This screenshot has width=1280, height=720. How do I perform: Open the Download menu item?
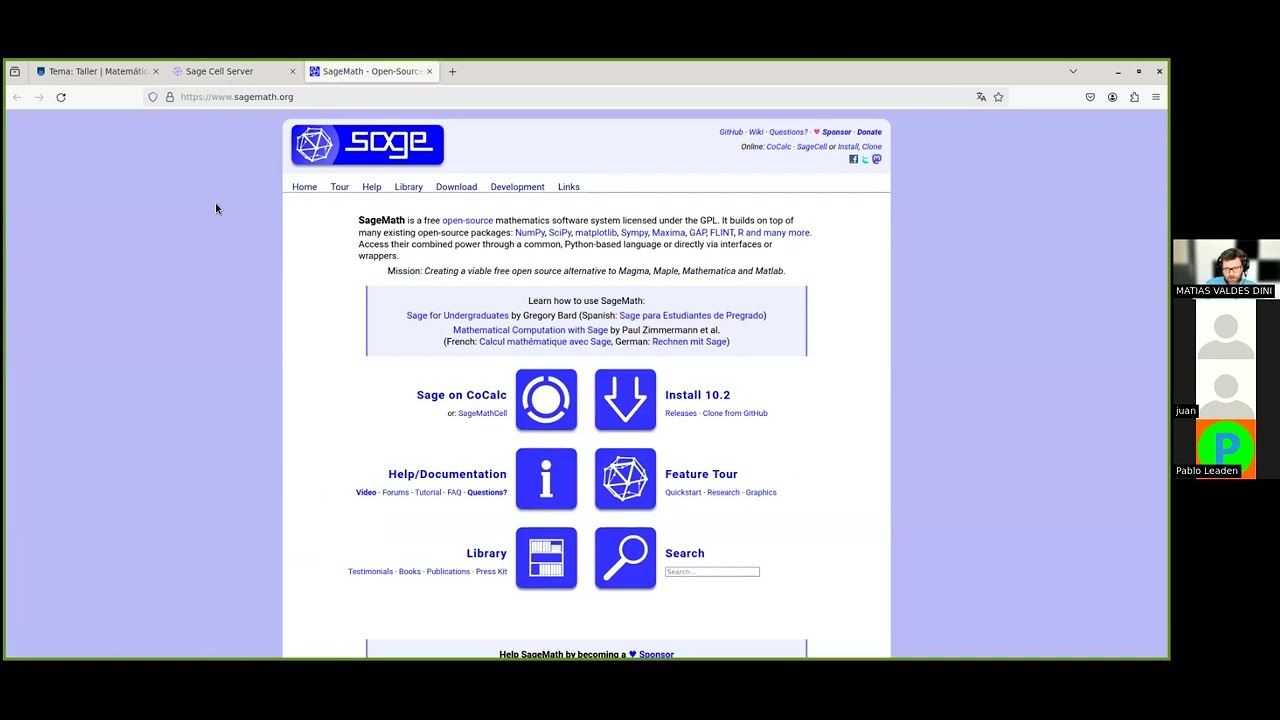pyautogui.click(x=456, y=187)
